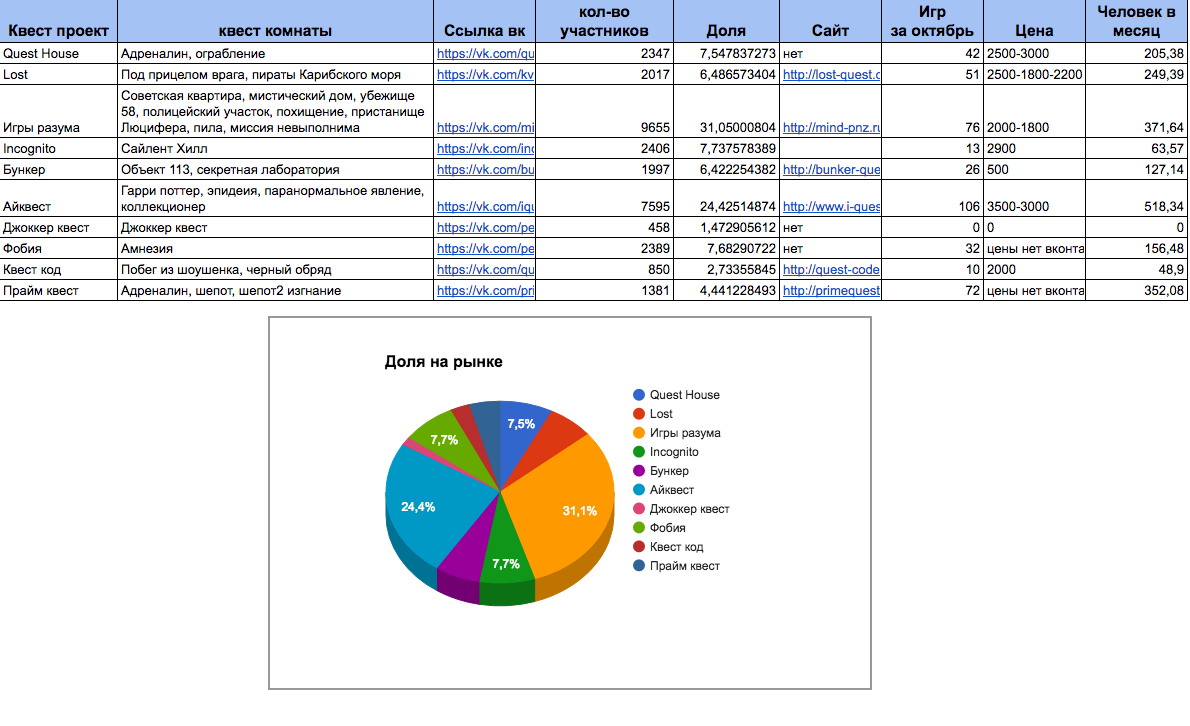Open the lost-quest site link

832,75
